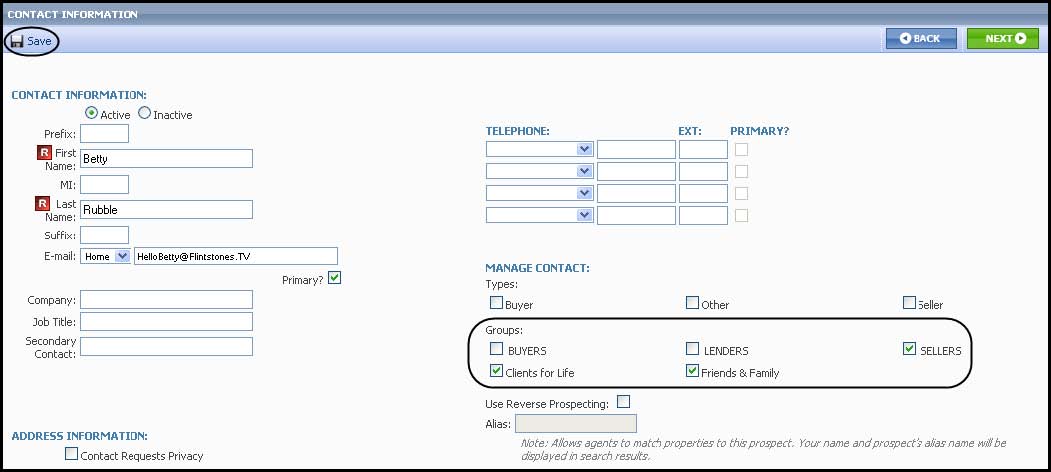
Task: Click the fourth telephone number field
Action: 637,215
